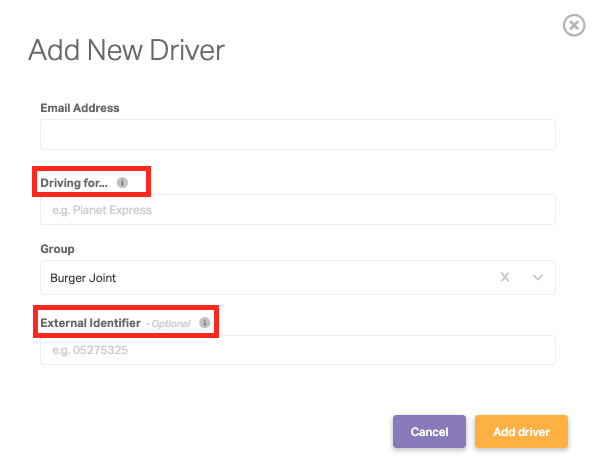This screenshot has width=598, height=474.
Task: Select the External Identifier input box
Action: 298,350
